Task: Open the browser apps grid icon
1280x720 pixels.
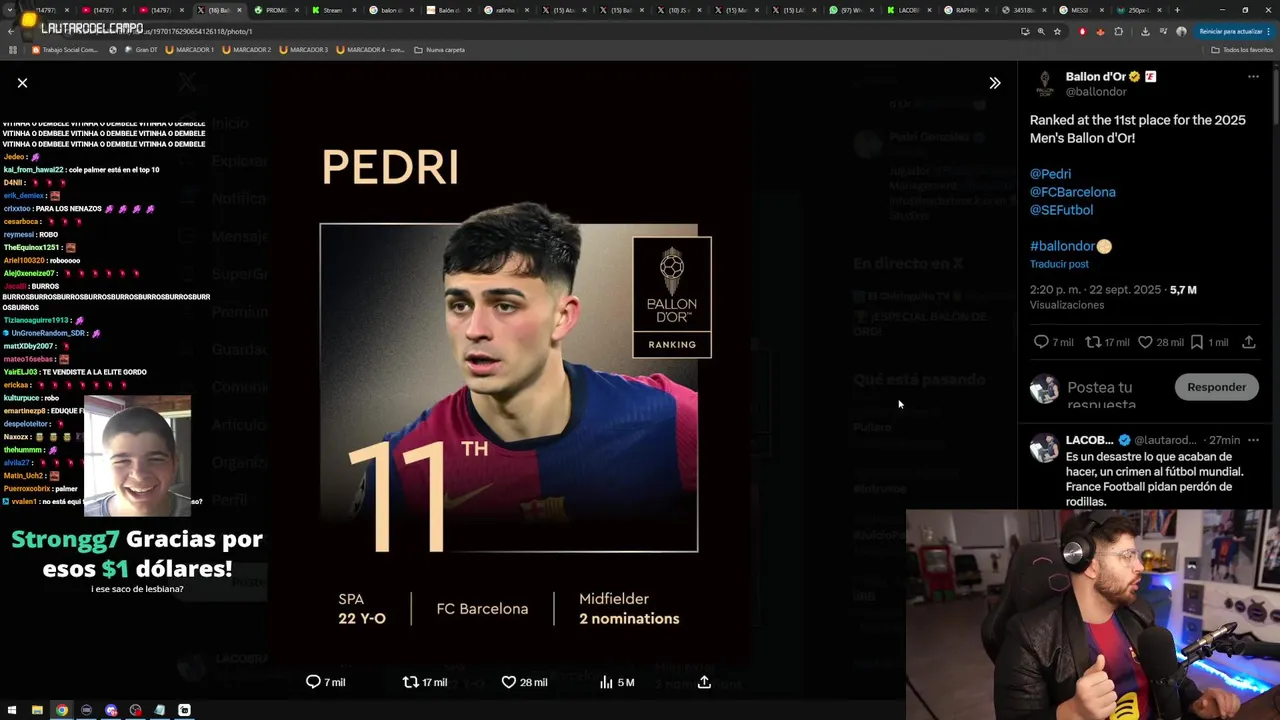Action: tap(13, 50)
